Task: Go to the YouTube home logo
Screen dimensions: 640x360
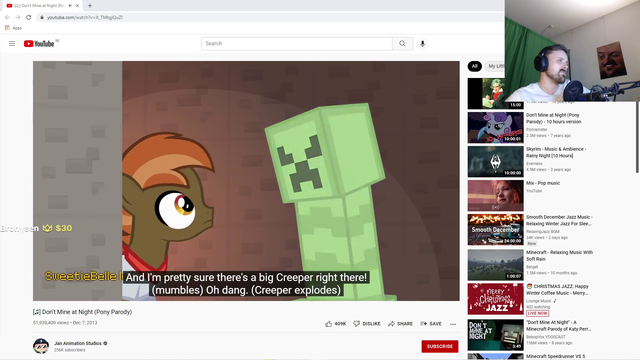Action: tap(39, 44)
